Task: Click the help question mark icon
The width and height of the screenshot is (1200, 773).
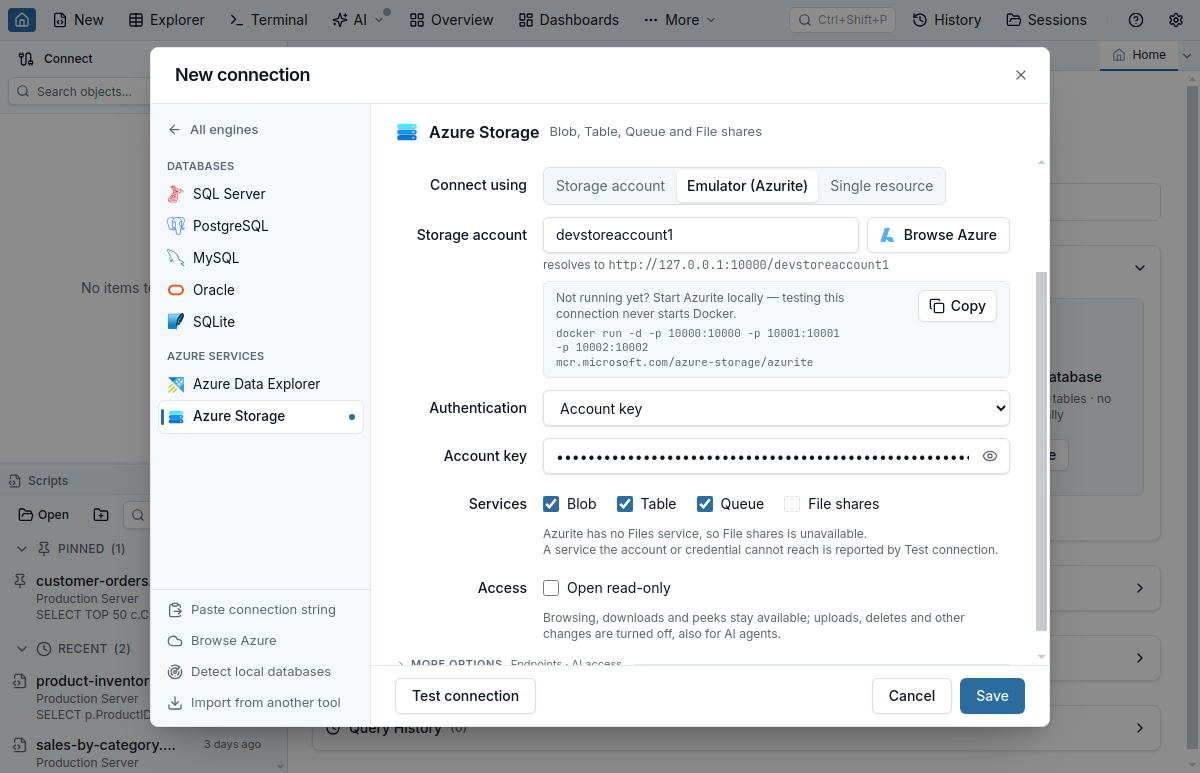Action: [1135, 19]
